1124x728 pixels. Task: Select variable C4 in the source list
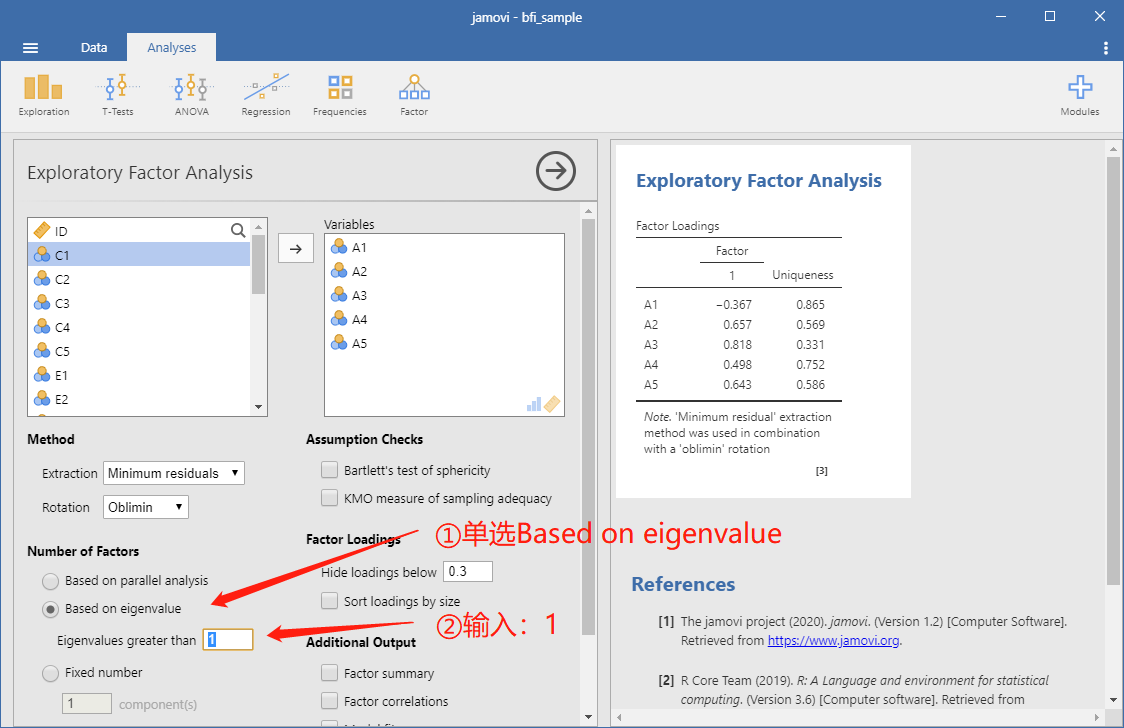click(139, 327)
